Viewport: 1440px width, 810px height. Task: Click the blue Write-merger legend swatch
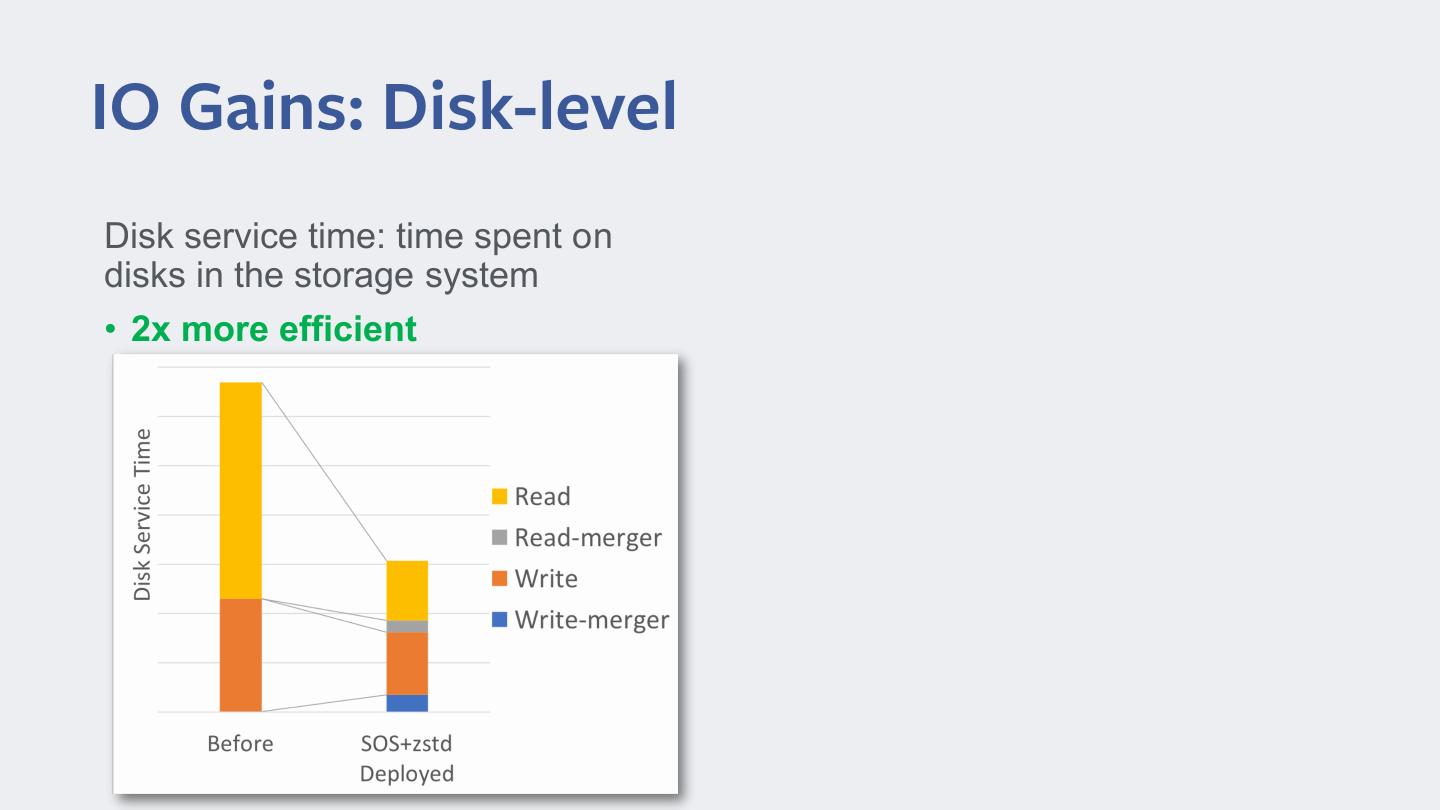click(x=499, y=619)
